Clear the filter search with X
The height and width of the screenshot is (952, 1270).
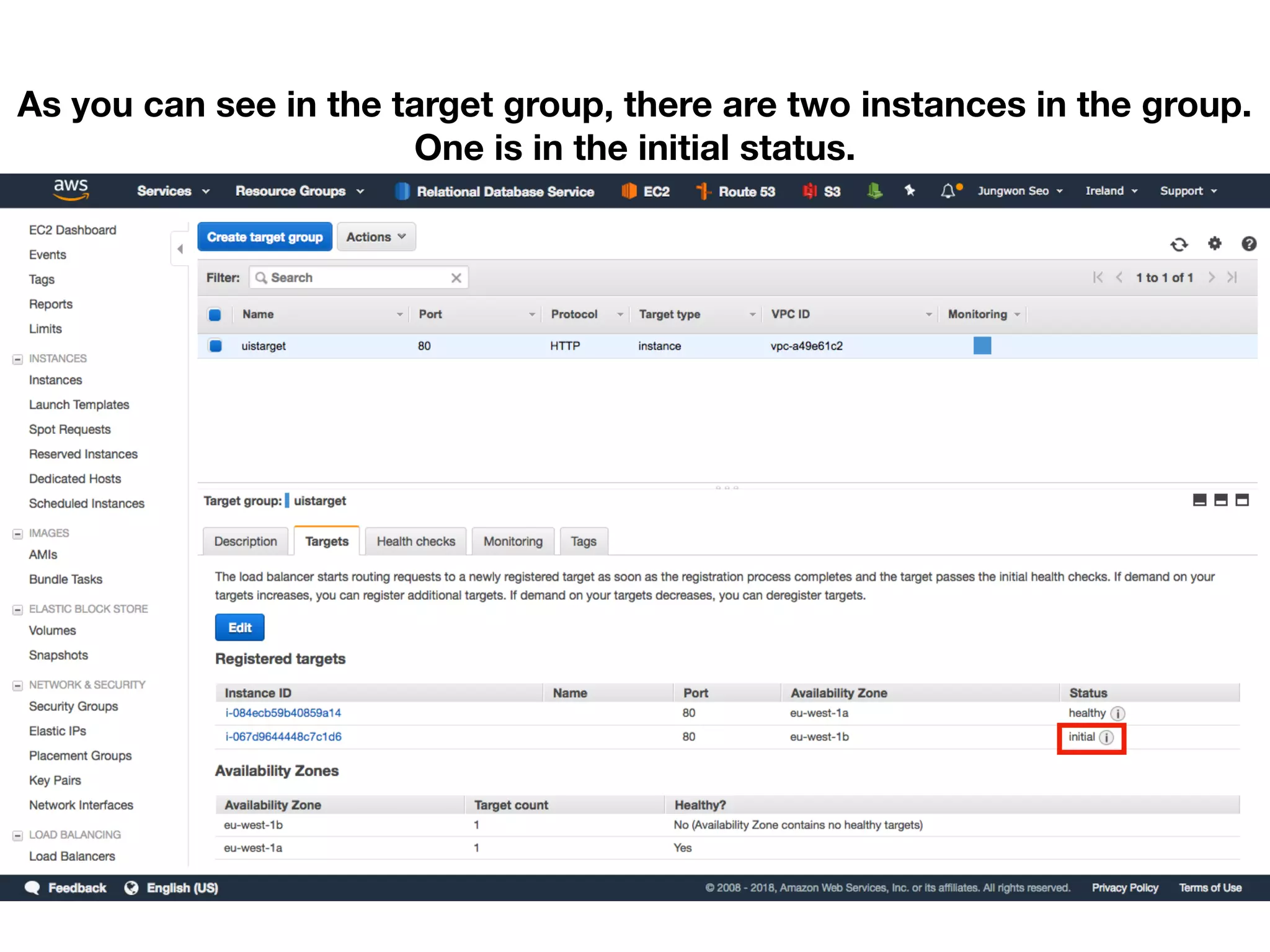click(x=456, y=278)
